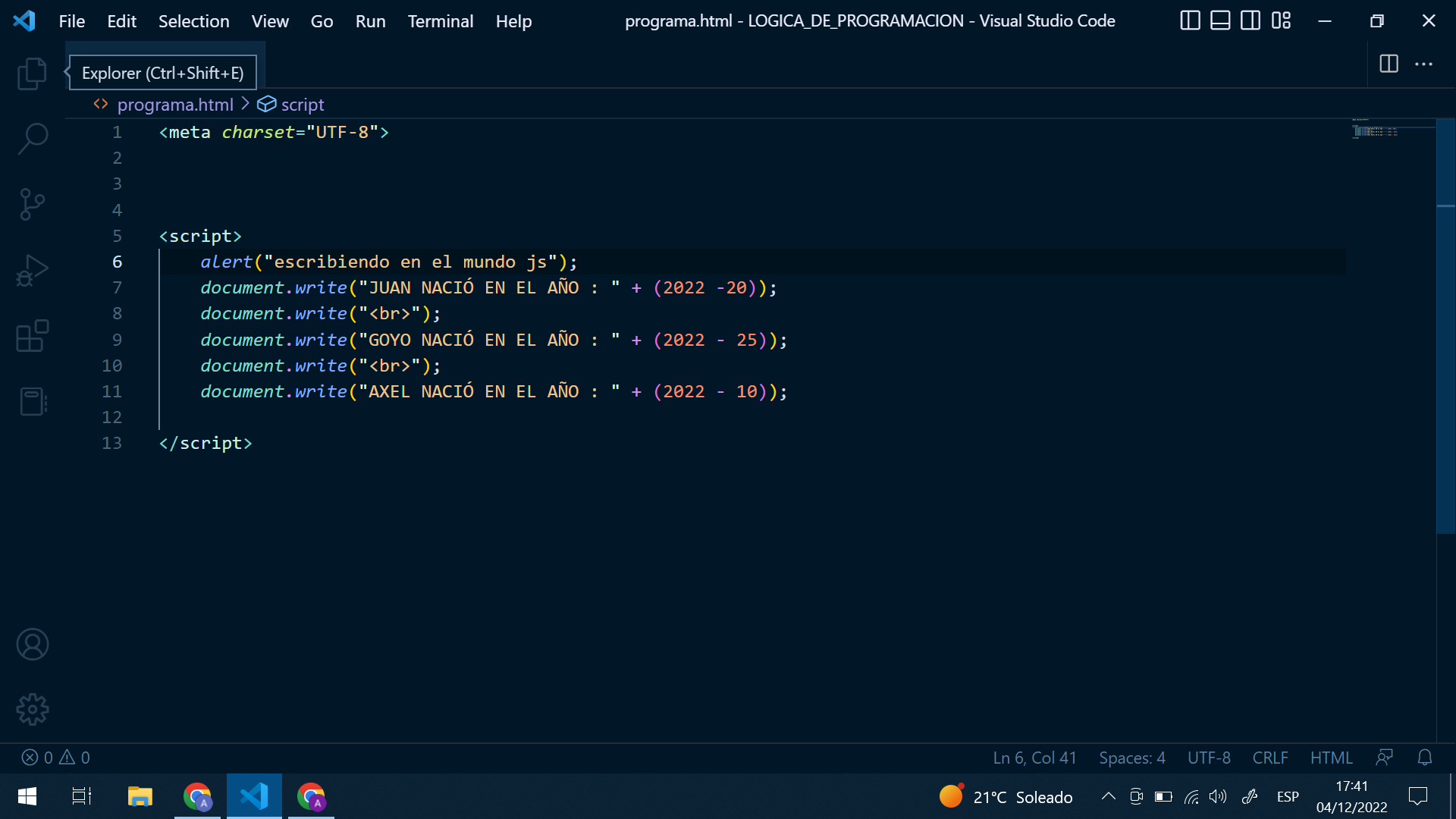The image size is (1456, 819).
Task: Open the Edit menu
Action: pos(121,21)
